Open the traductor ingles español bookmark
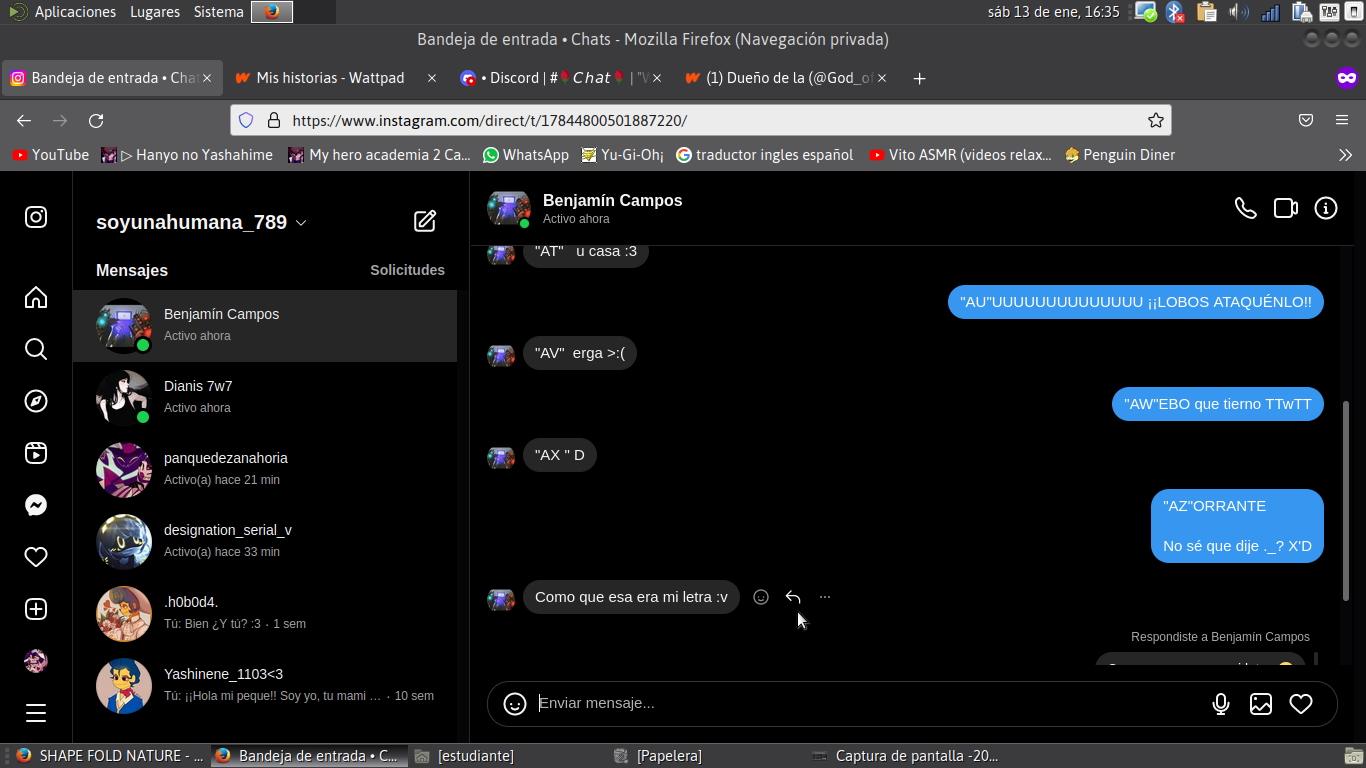The height and width of the screenshot is (768, 1366). [x=765, y=155]
